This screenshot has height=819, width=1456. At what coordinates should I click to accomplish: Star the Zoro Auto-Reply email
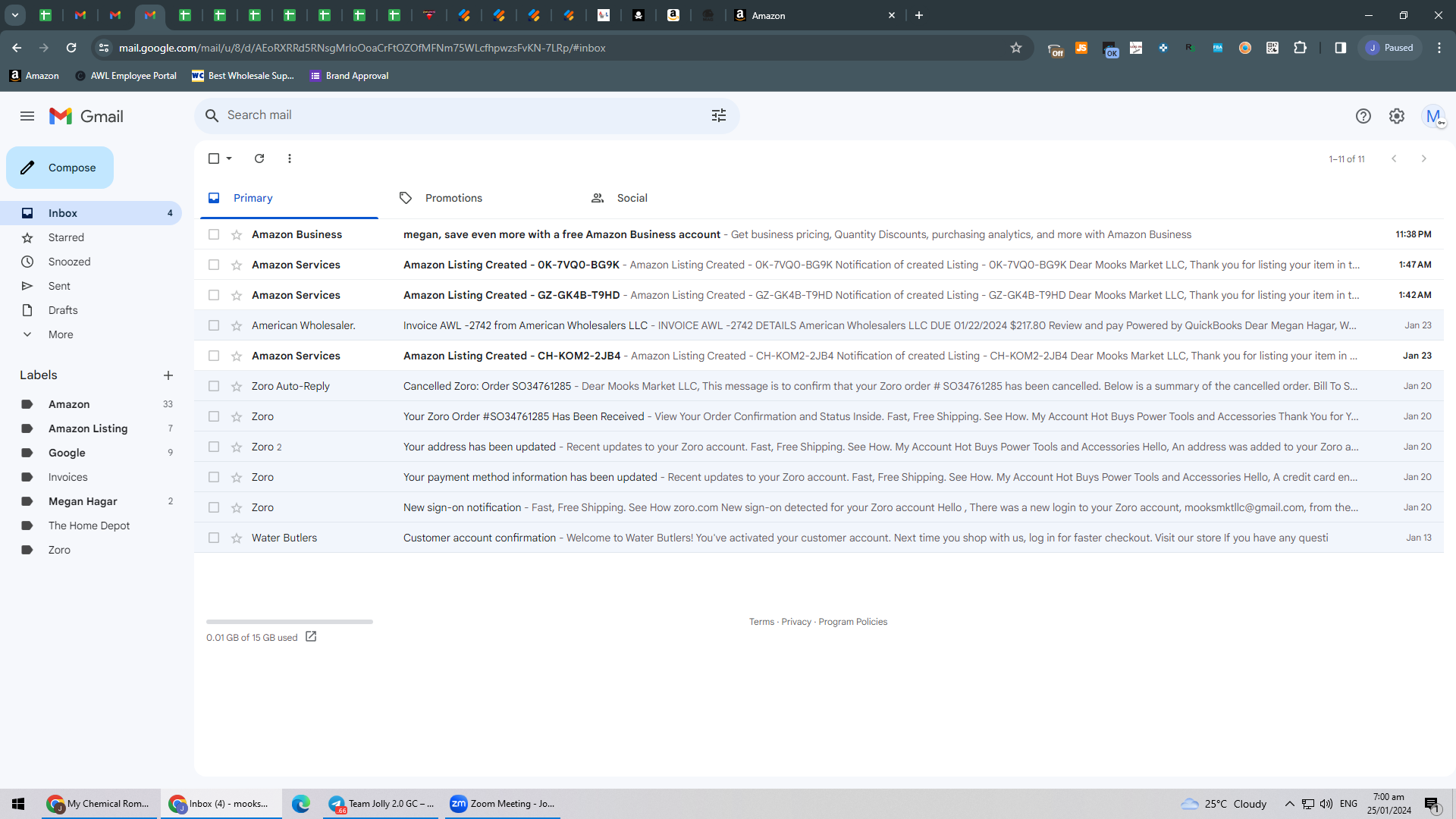(x=237, y=387)
